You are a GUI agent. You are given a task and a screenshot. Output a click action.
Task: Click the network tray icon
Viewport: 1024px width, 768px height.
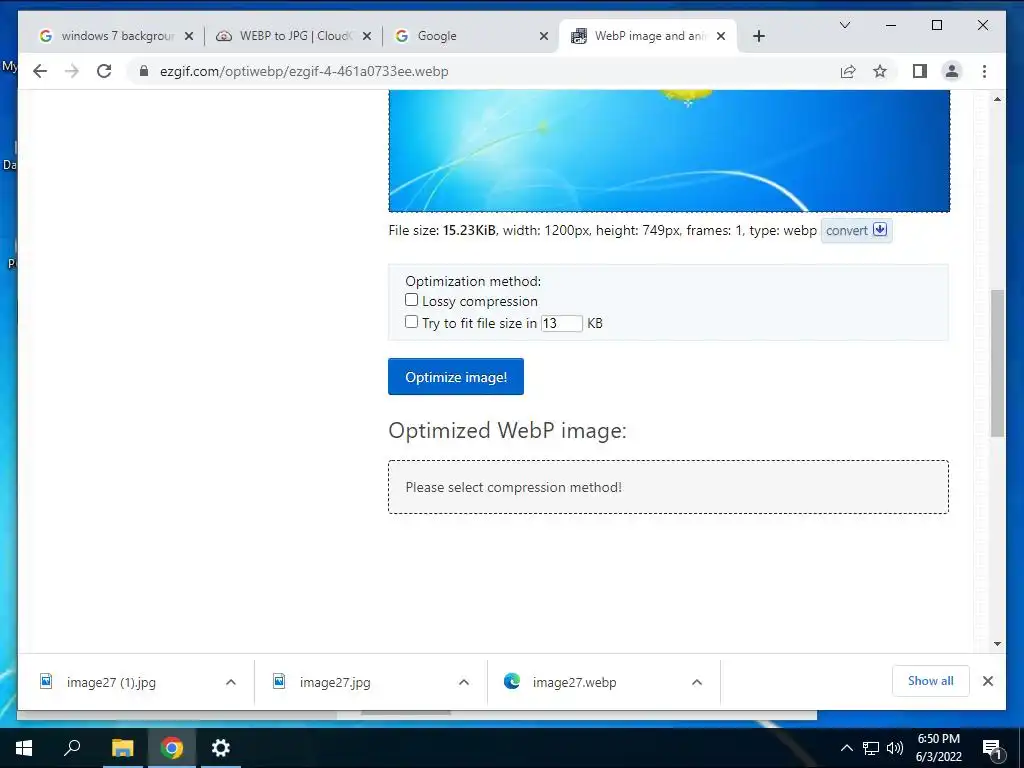click(x=871, y=748)
